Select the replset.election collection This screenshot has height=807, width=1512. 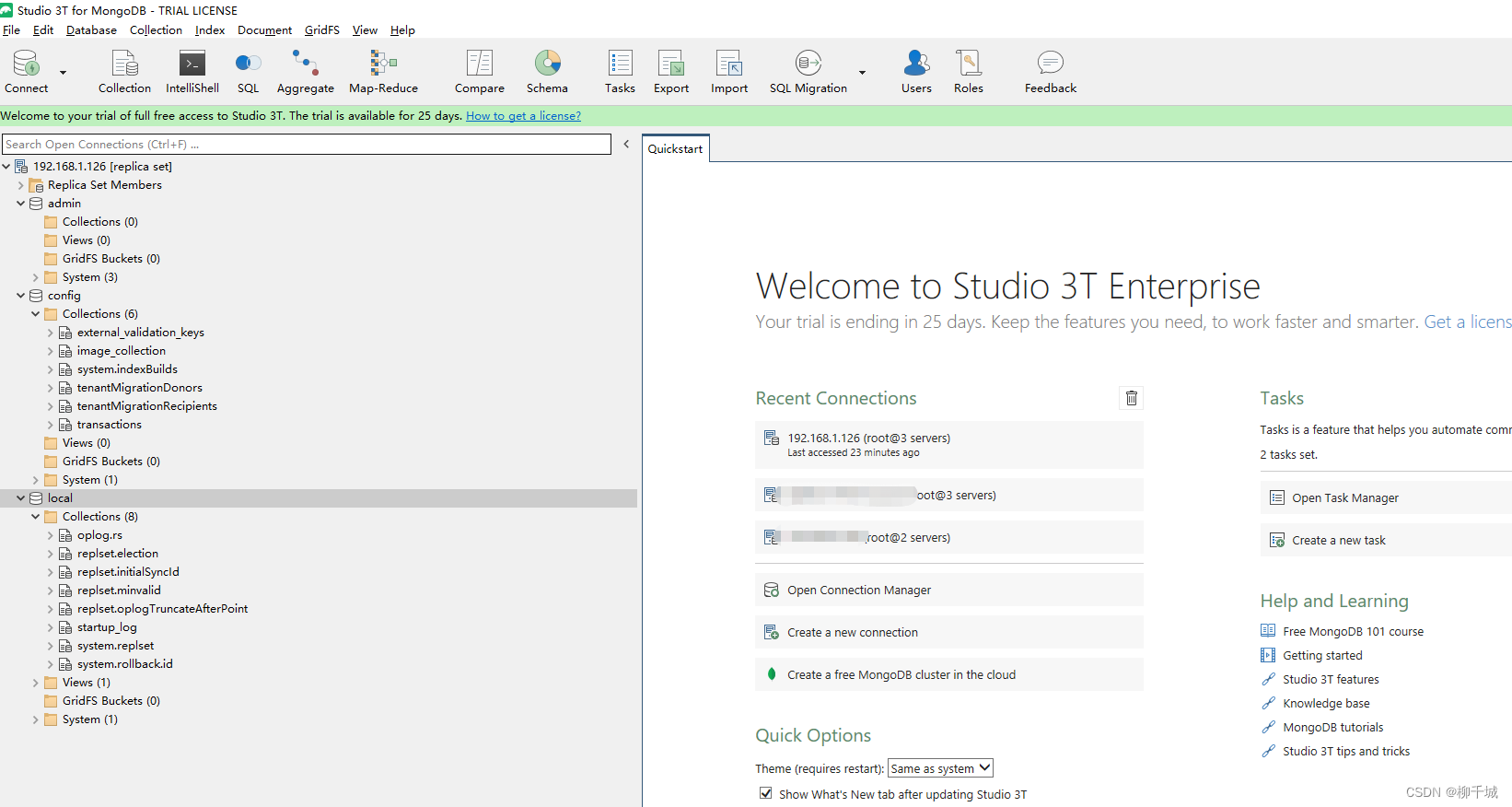(x=118, y=554)
